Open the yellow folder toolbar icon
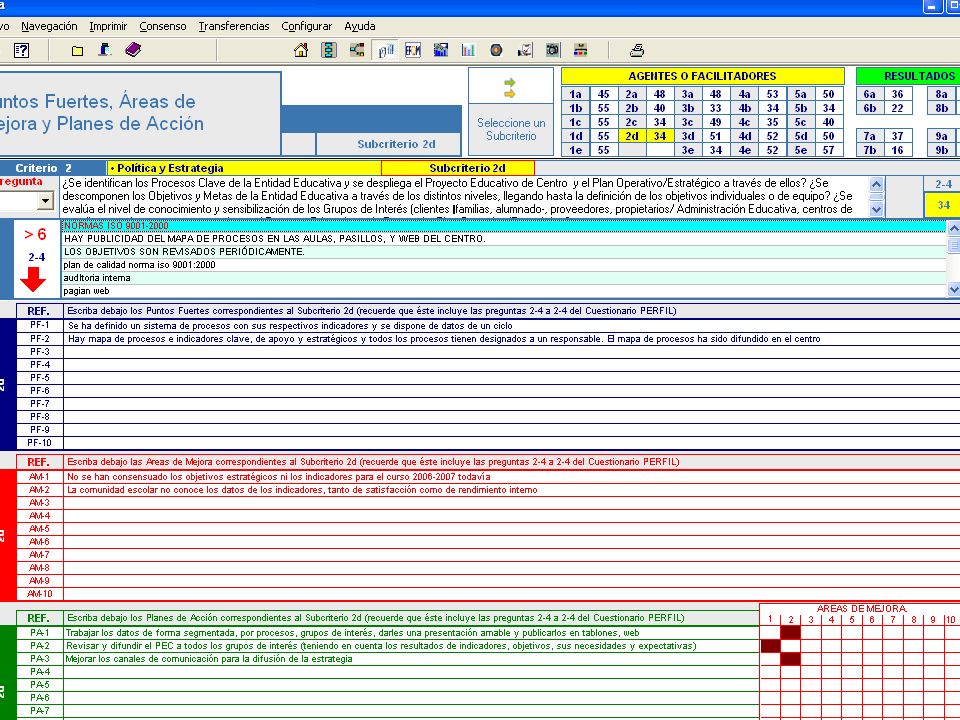 click(77, 51)
